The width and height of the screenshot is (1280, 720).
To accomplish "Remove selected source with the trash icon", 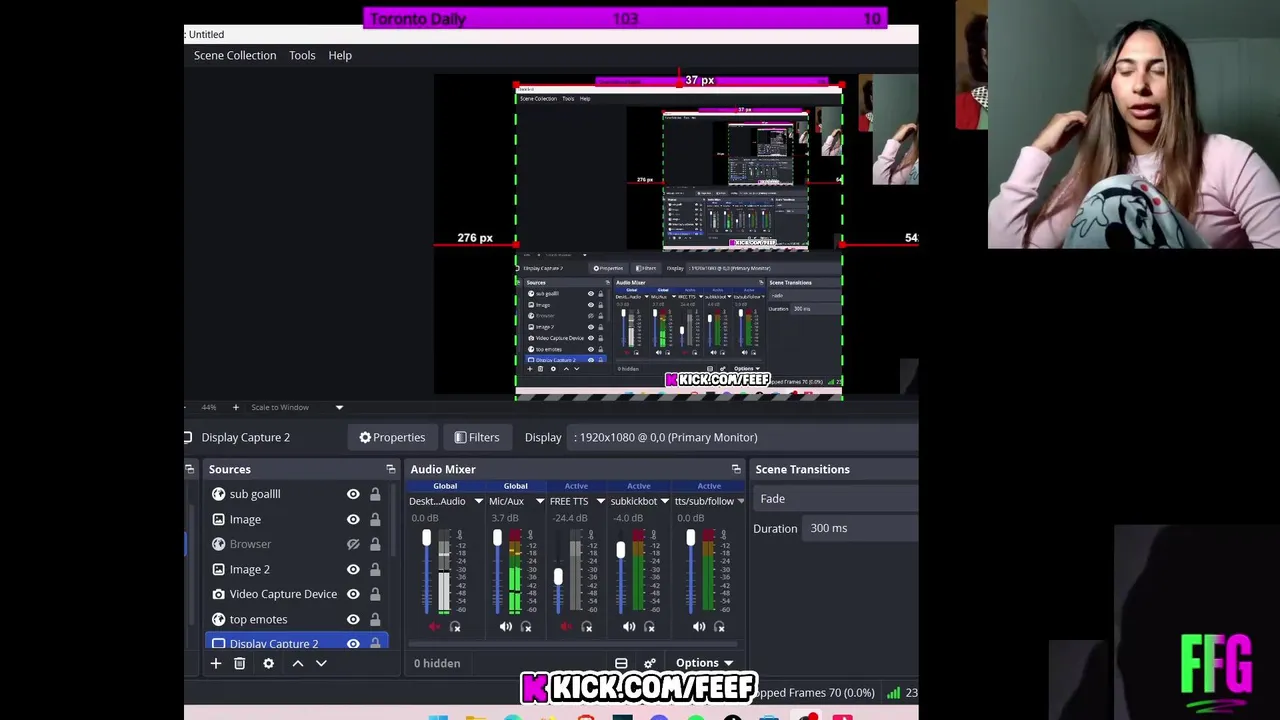I will coord(240,663).
